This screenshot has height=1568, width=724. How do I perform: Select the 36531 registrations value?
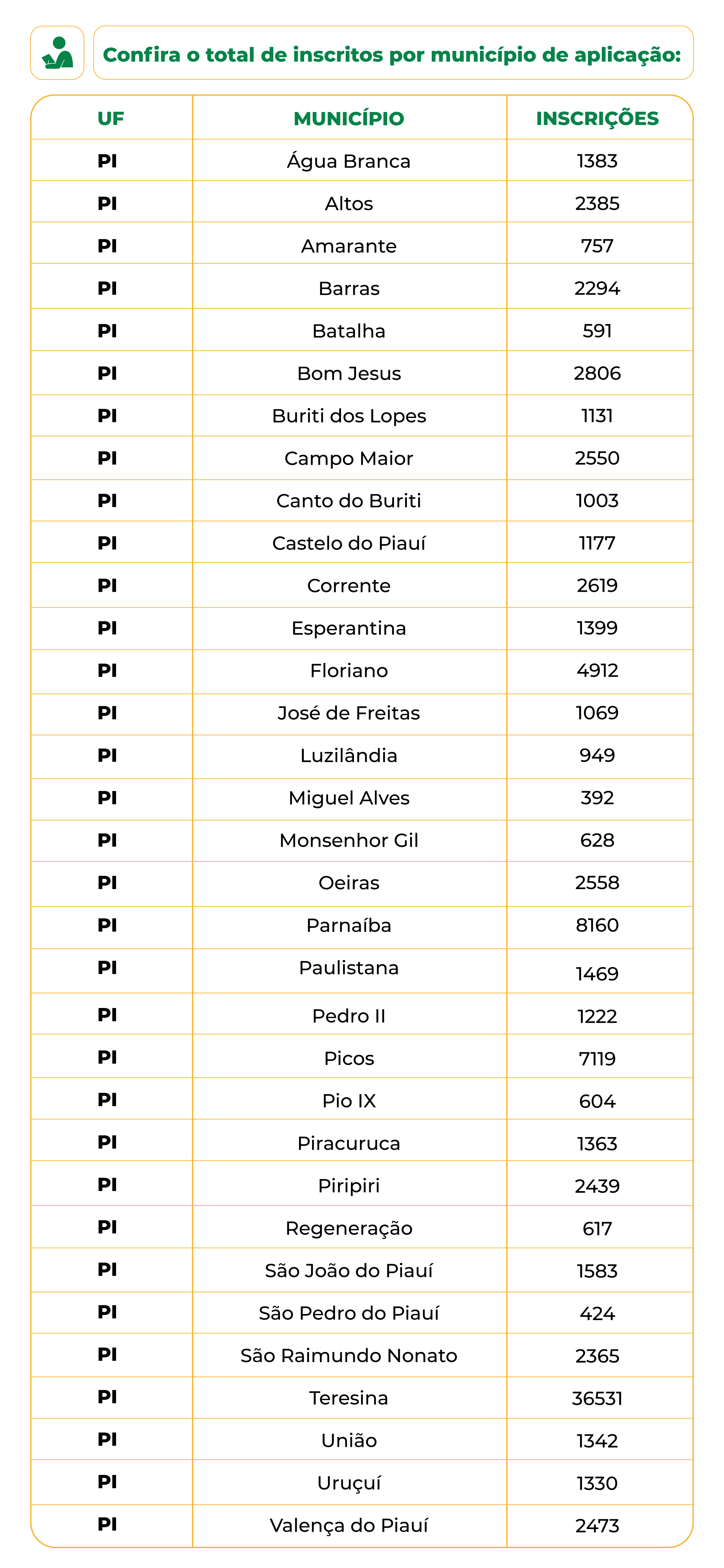tap(597, 1398)
